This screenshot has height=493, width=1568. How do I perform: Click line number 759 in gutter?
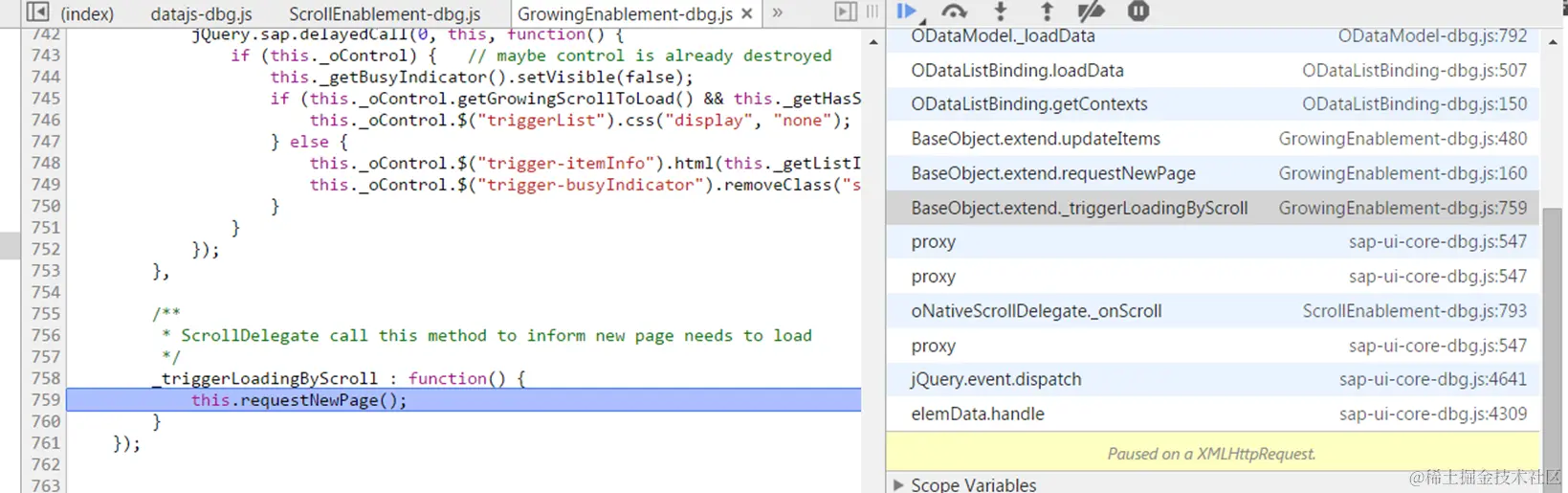click(45, 400)
